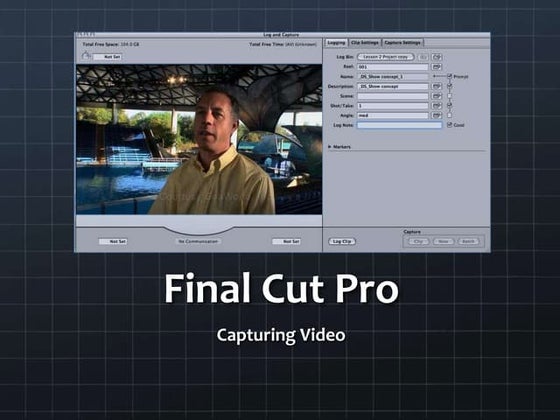Click the Capture Batch button
Image resolution: width=560 pixels, height=420 pixels.
tap(468, 241)
